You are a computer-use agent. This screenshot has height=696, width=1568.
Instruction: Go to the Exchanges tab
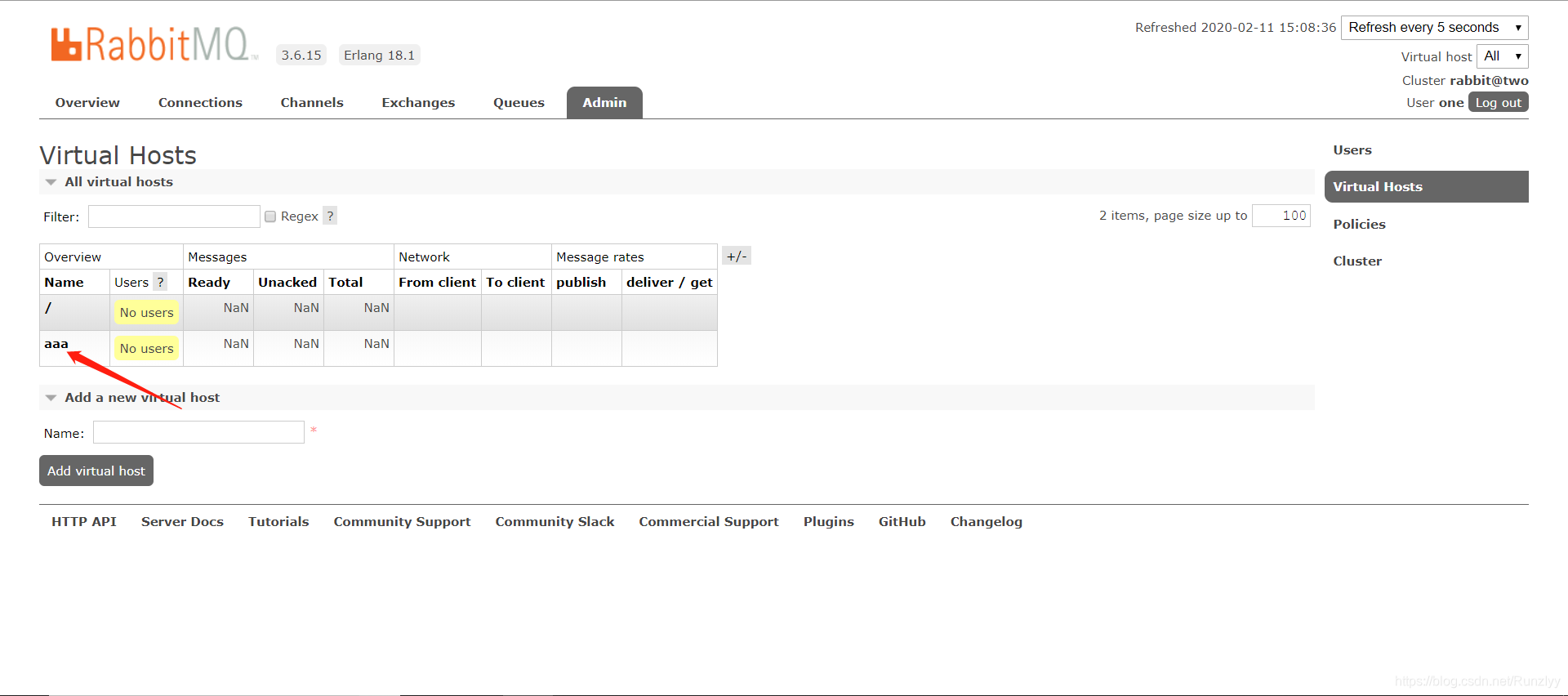(418, 102)
